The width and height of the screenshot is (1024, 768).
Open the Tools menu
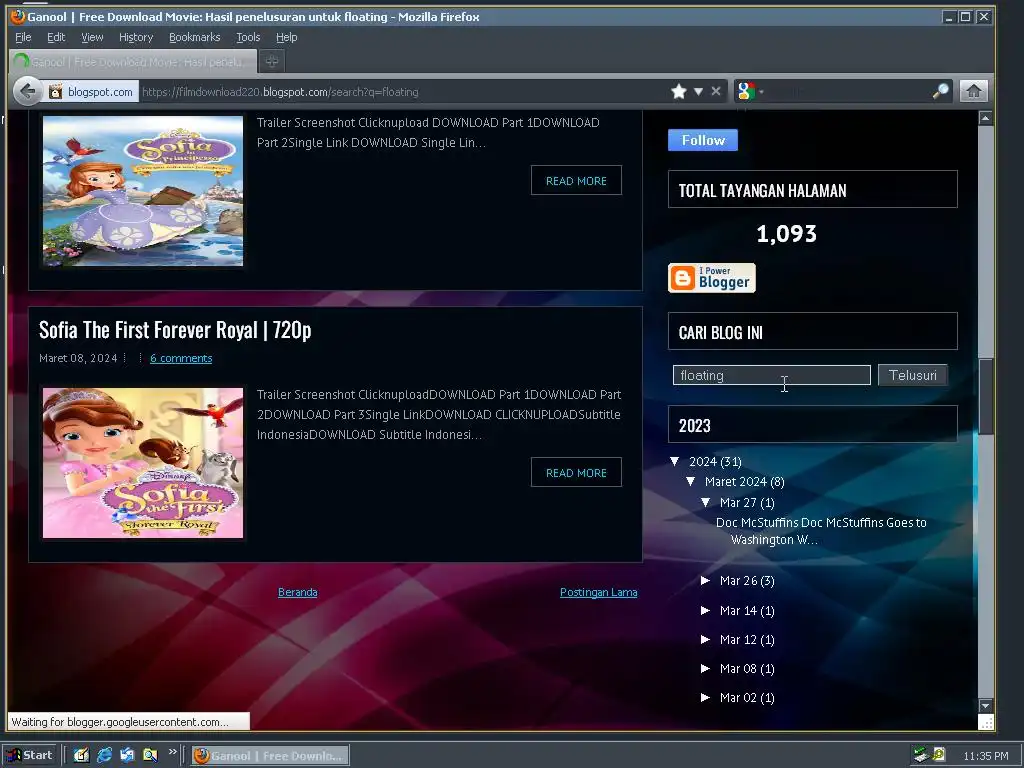point(248,37)
